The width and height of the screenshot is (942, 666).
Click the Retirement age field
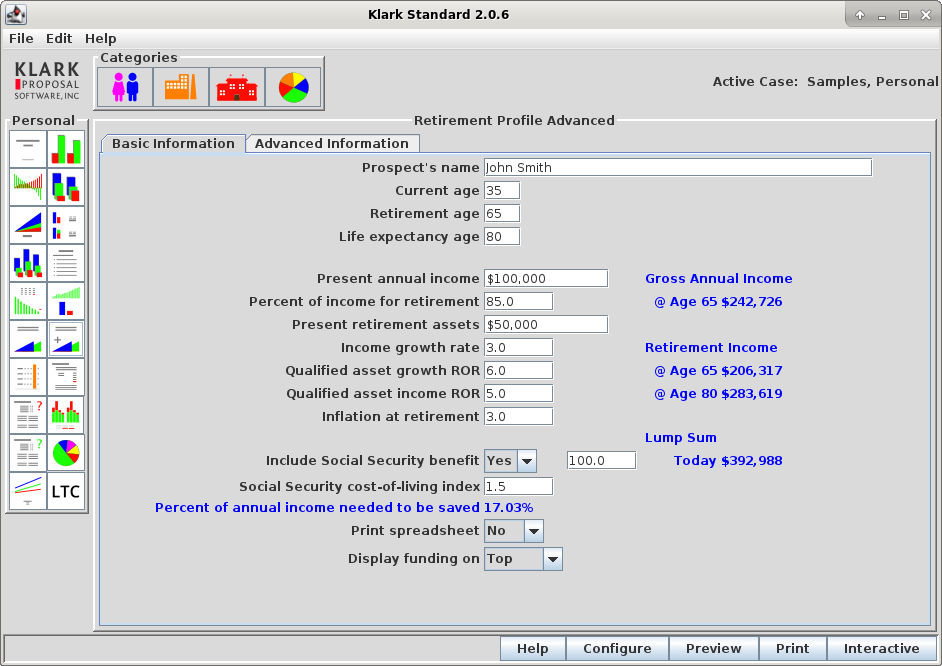coord(502,214)
